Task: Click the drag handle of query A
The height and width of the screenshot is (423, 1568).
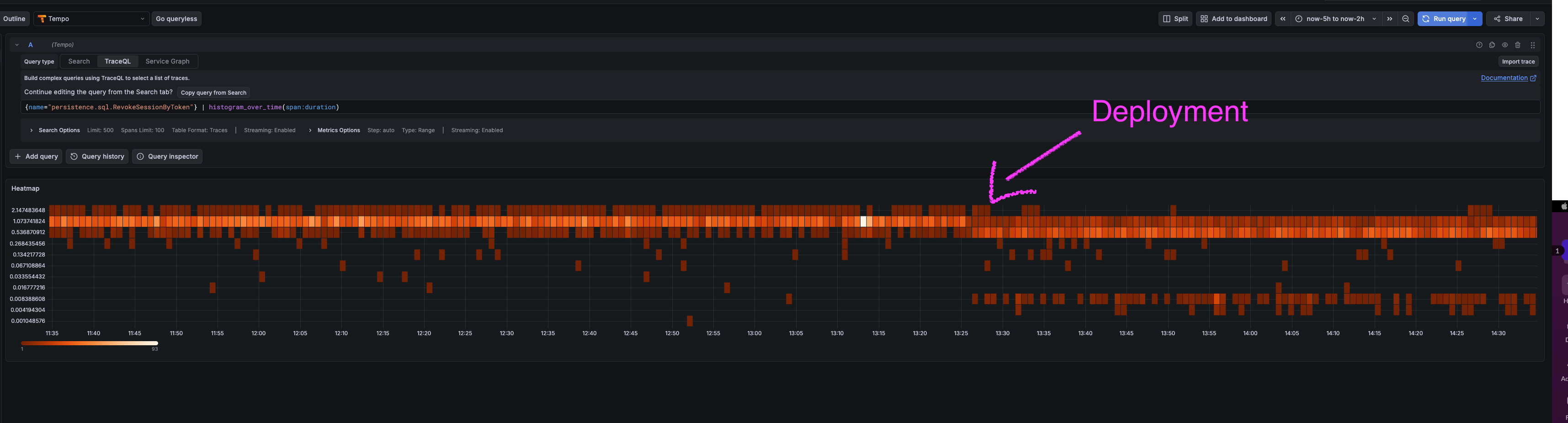Action: pyautogui.click(x=1533, y=45)
